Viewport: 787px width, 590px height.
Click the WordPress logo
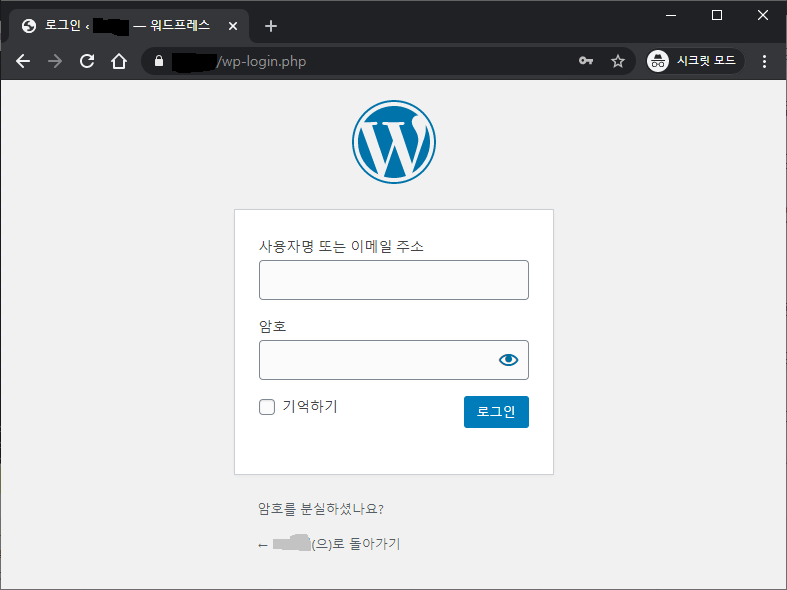pyautogui.click(x=393, y=142)
